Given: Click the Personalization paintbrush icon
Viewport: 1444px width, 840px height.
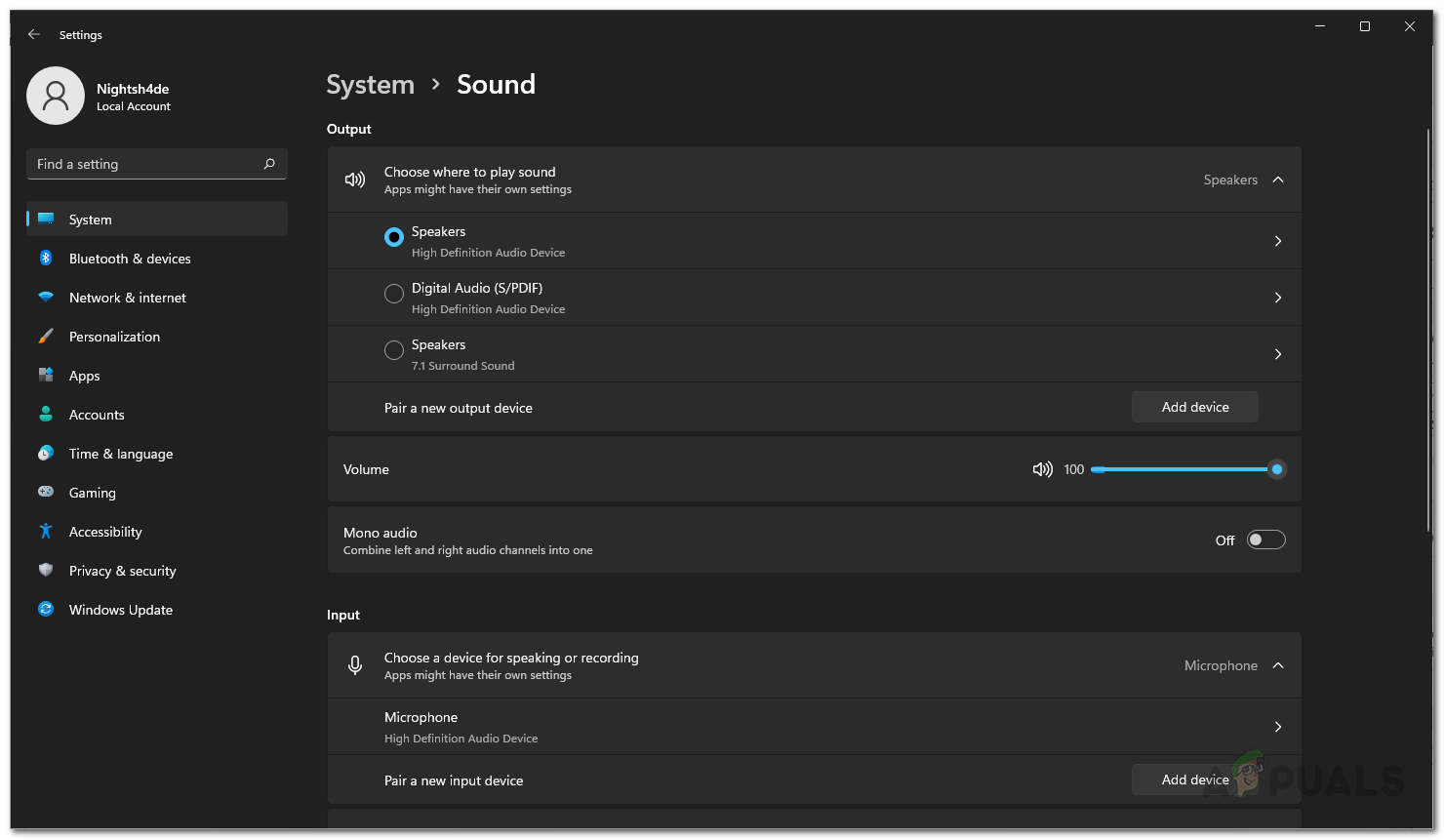Looking at the screenshot, I should (x=46, y=337).
